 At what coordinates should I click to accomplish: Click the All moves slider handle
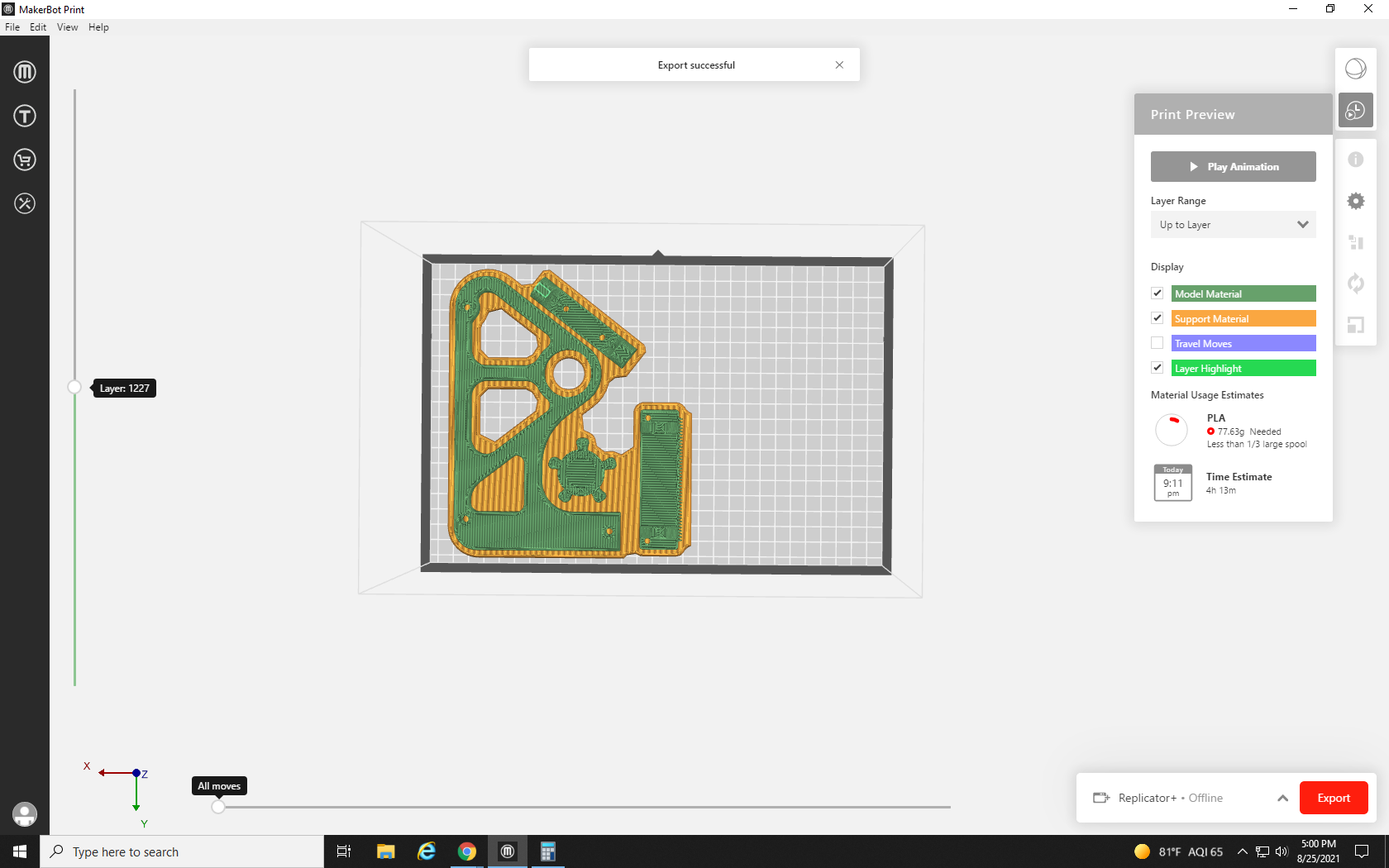tap(217, 807)
